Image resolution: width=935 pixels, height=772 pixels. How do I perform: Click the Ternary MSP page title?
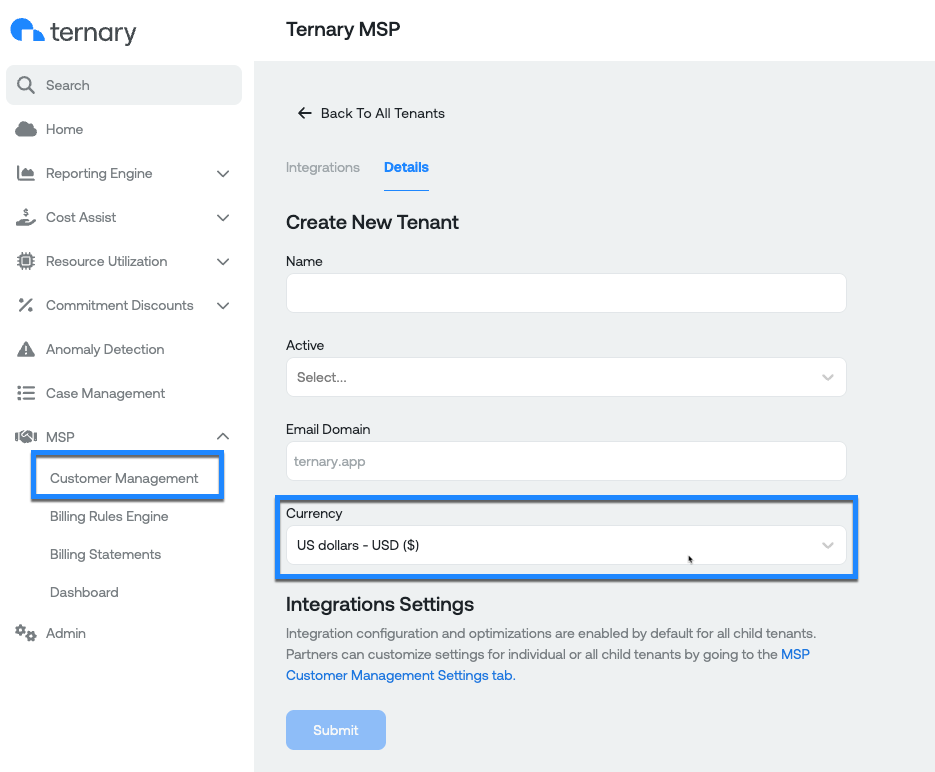tap(343, 29)
